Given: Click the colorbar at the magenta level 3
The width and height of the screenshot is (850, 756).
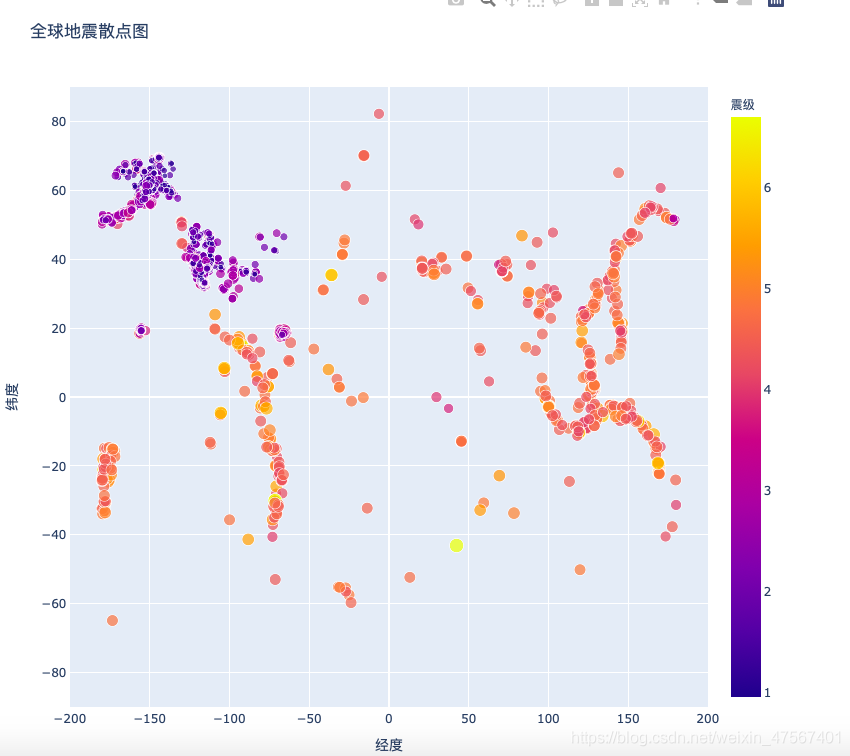Looking at the screenshot, I should tap(746, 490).
